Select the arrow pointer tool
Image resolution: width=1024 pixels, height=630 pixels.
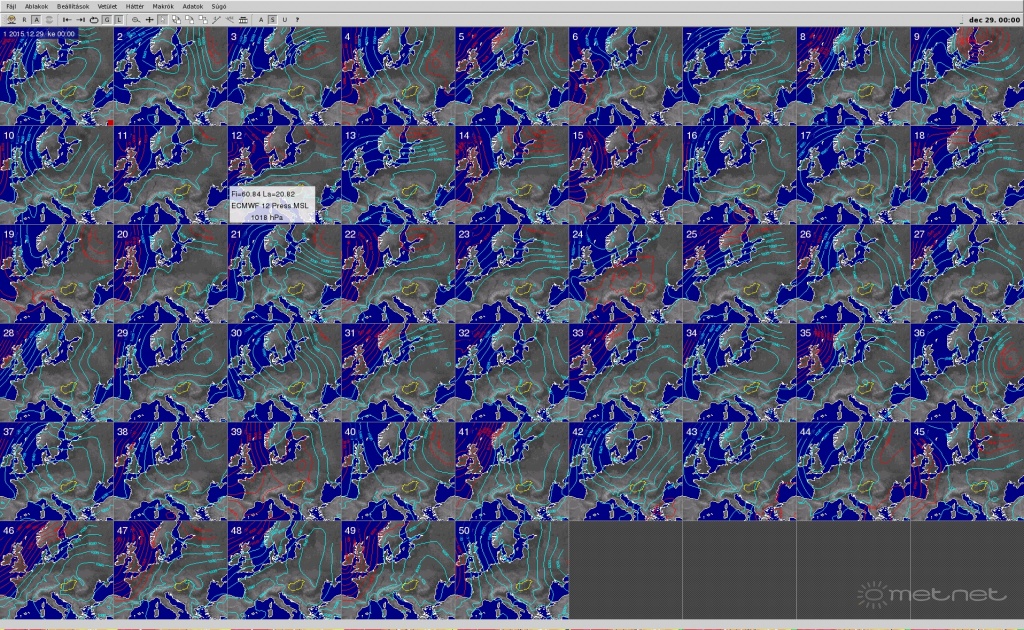162,19
